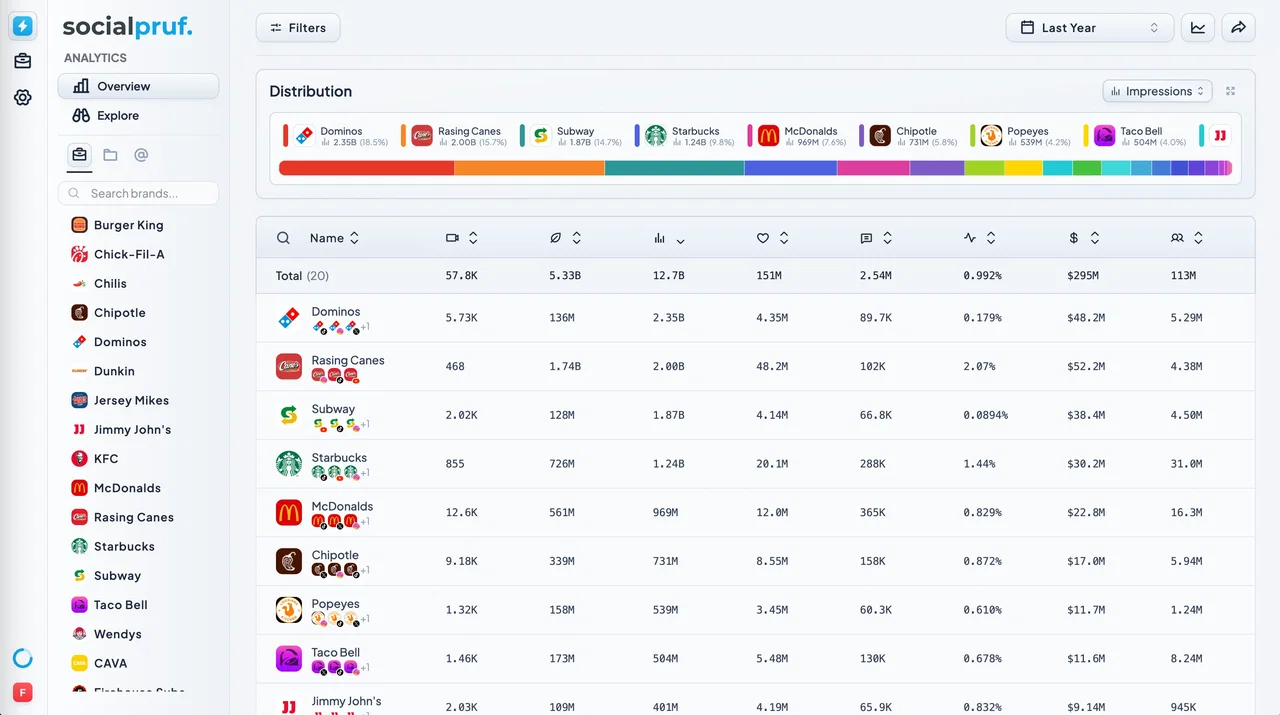Click the Chipotle logo in table row
The image size is (1280, 715).
289,561
